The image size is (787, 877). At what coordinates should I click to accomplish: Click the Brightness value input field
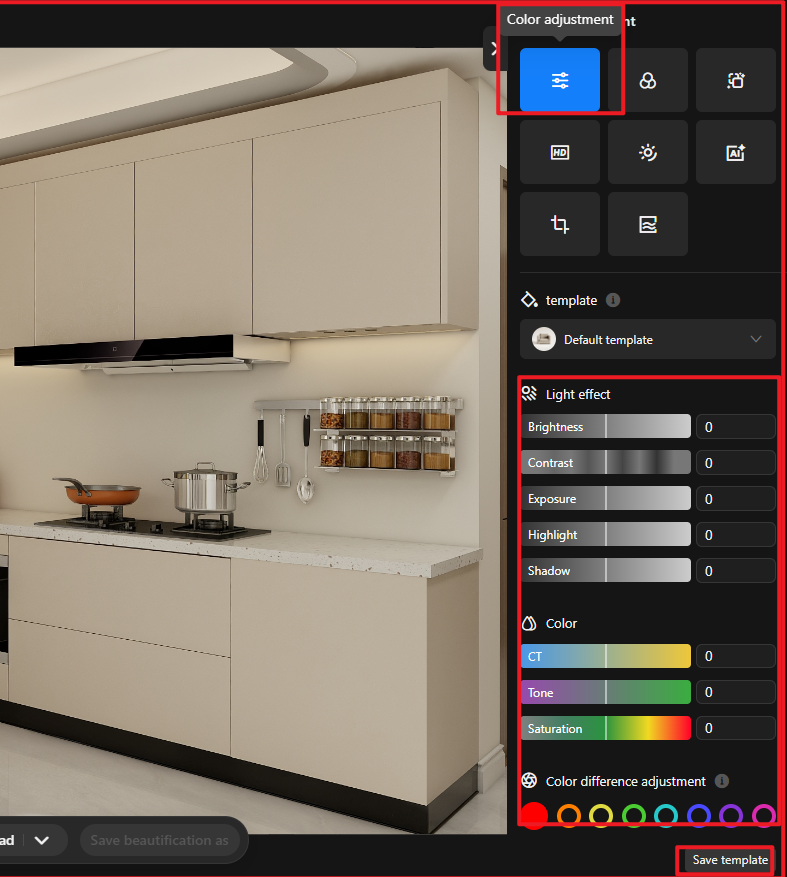(735, 427)
